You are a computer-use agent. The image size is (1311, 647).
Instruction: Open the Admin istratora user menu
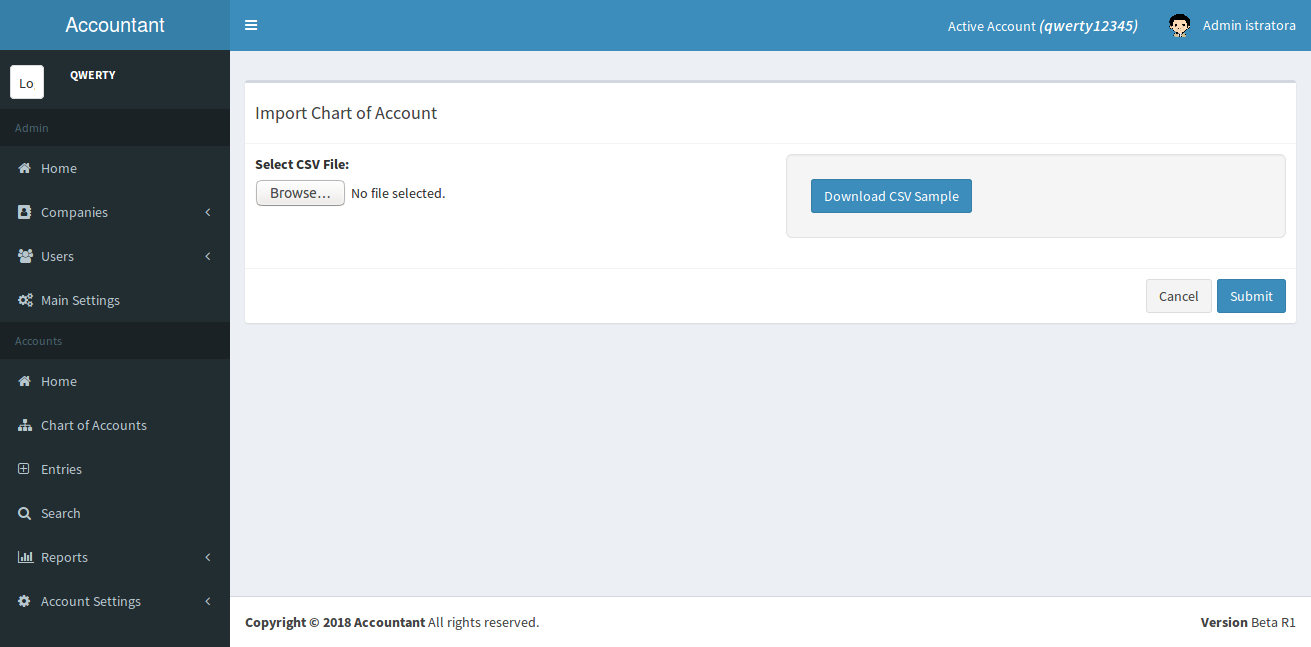1232,26
